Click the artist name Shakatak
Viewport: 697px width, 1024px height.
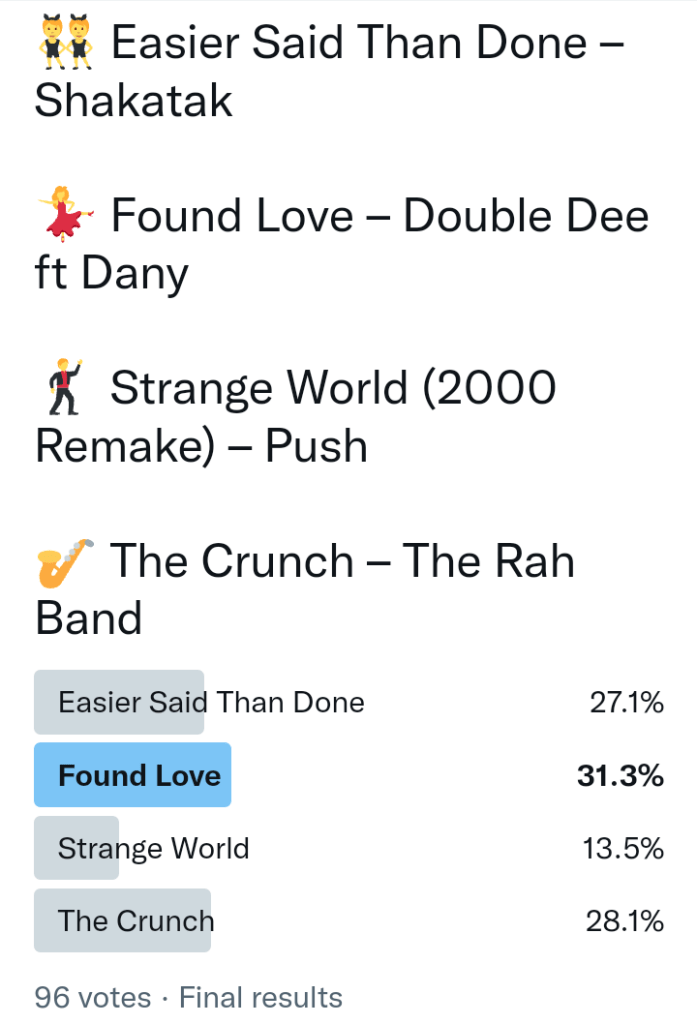coord(134,100)
